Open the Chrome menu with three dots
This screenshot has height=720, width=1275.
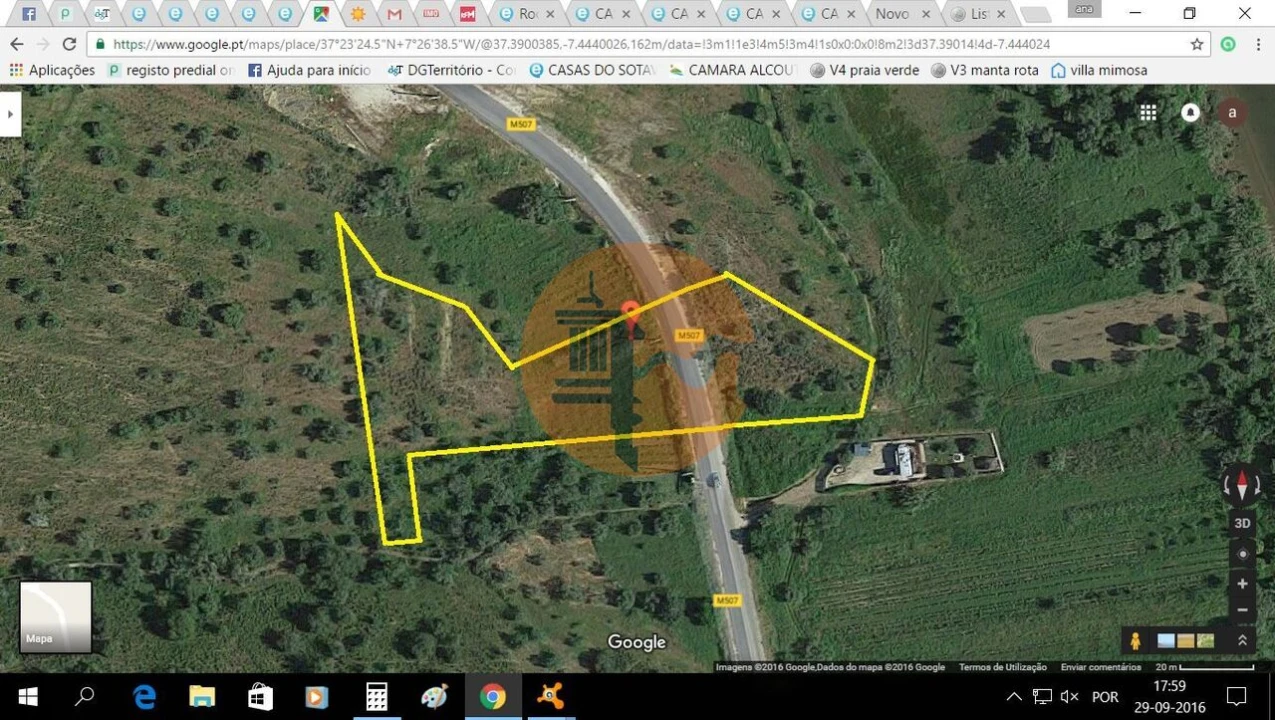1258,46
